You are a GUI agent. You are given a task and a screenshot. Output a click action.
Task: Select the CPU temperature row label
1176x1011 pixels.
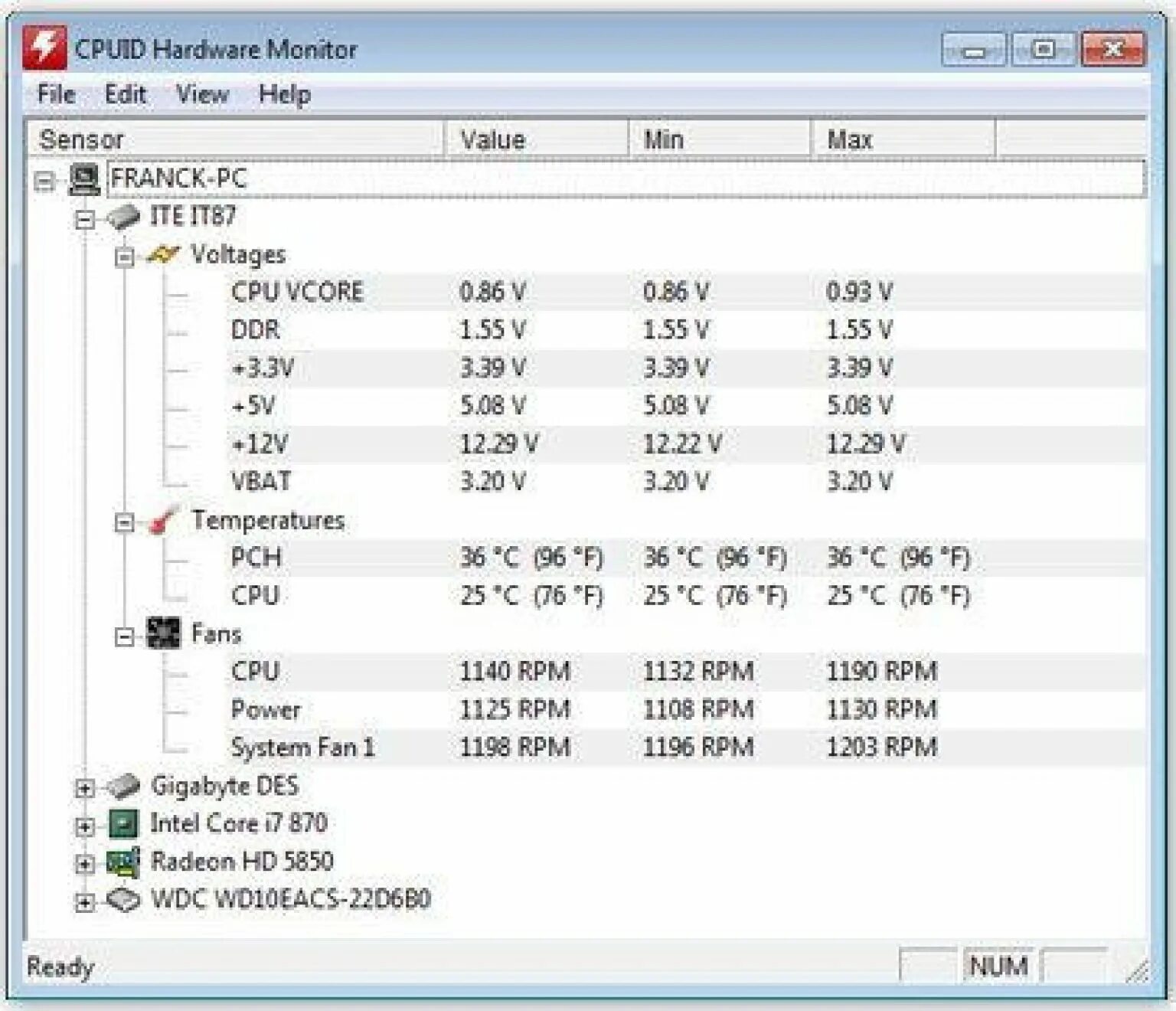point(255,595)
